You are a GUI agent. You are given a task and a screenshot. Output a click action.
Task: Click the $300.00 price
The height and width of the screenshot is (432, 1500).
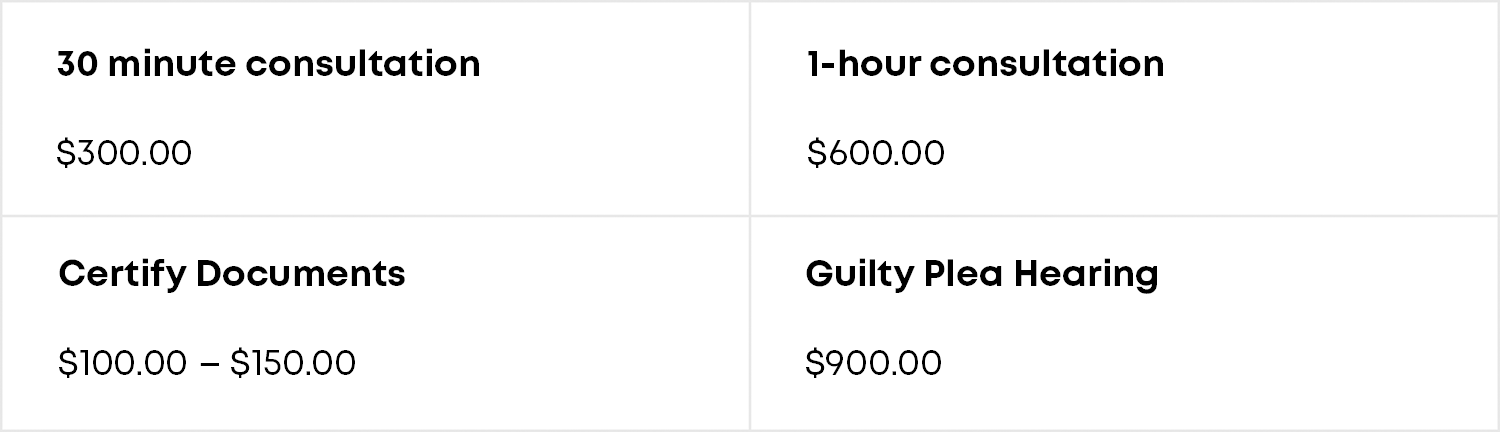(124, 153)
